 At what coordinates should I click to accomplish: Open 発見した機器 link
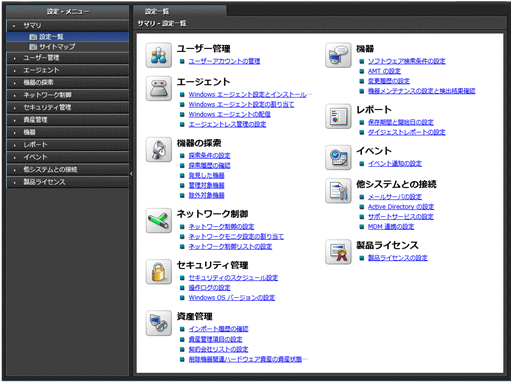point(206,176)
